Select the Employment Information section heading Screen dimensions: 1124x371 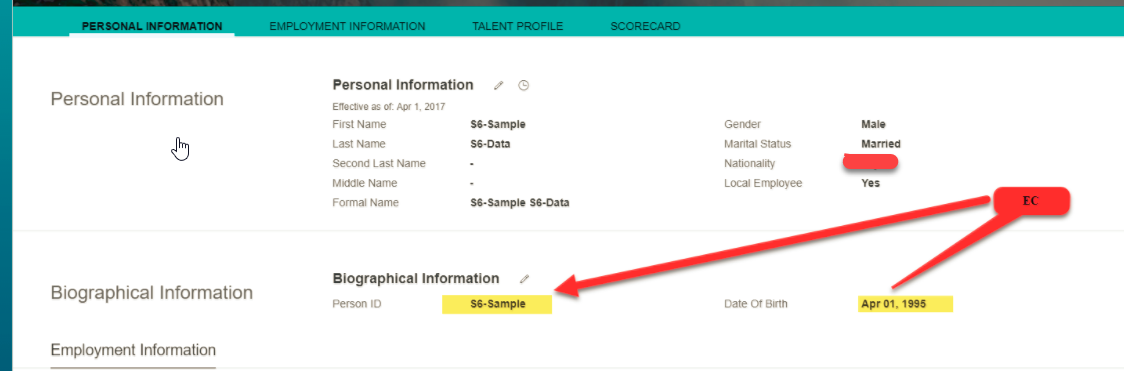[133, 350]
